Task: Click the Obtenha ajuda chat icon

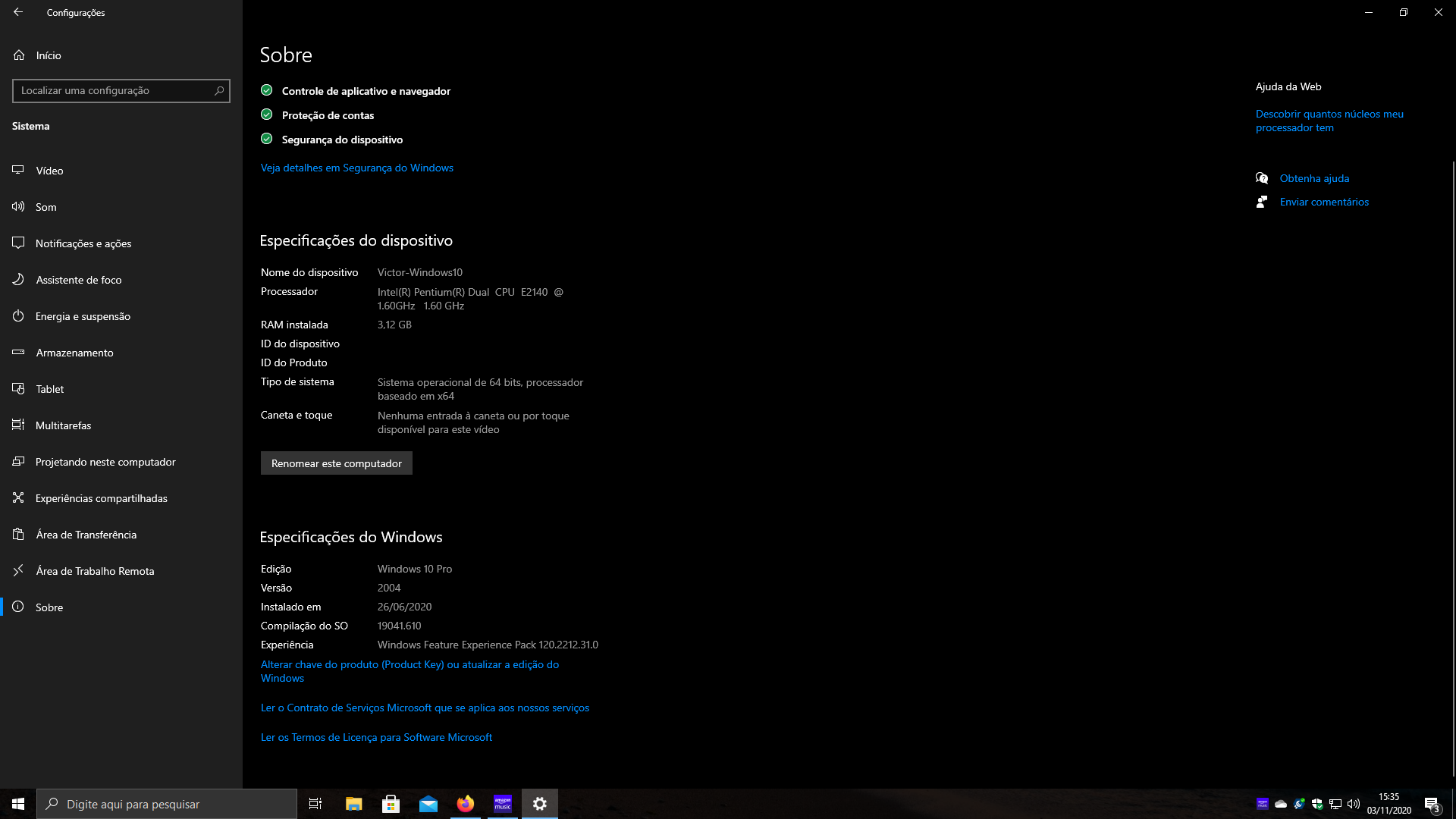Action: pos(1262,178)
